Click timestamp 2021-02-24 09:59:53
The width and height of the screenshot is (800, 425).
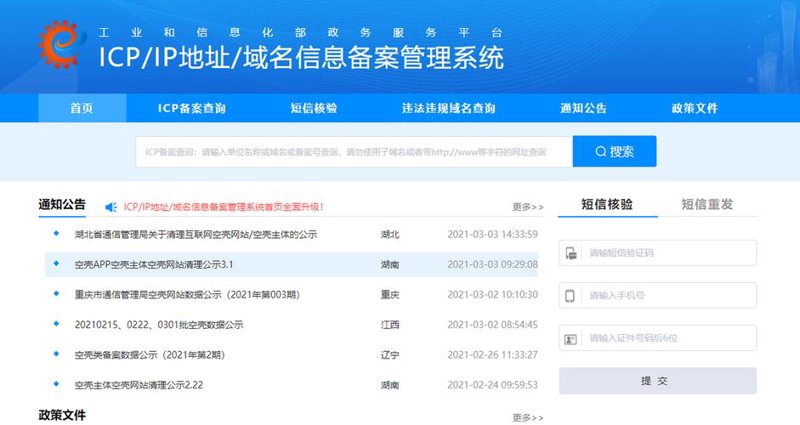(492, 385)
